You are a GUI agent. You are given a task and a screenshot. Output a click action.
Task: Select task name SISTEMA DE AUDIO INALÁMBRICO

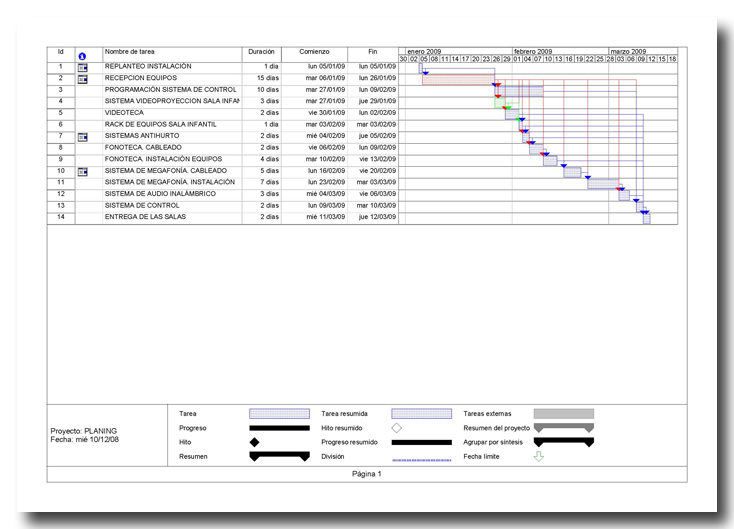point(160,194)
